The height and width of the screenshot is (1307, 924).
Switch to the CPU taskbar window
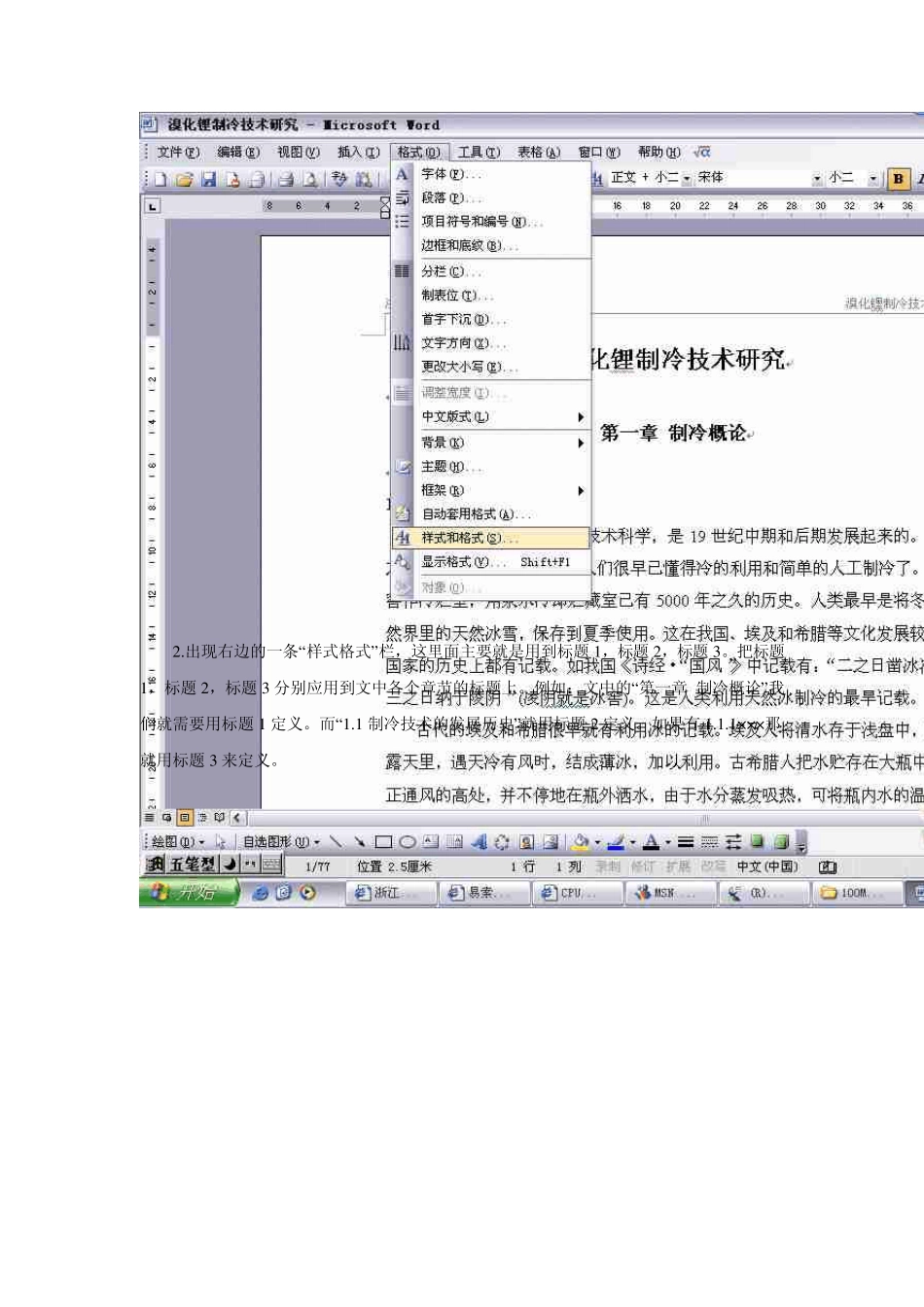point(577,893)
